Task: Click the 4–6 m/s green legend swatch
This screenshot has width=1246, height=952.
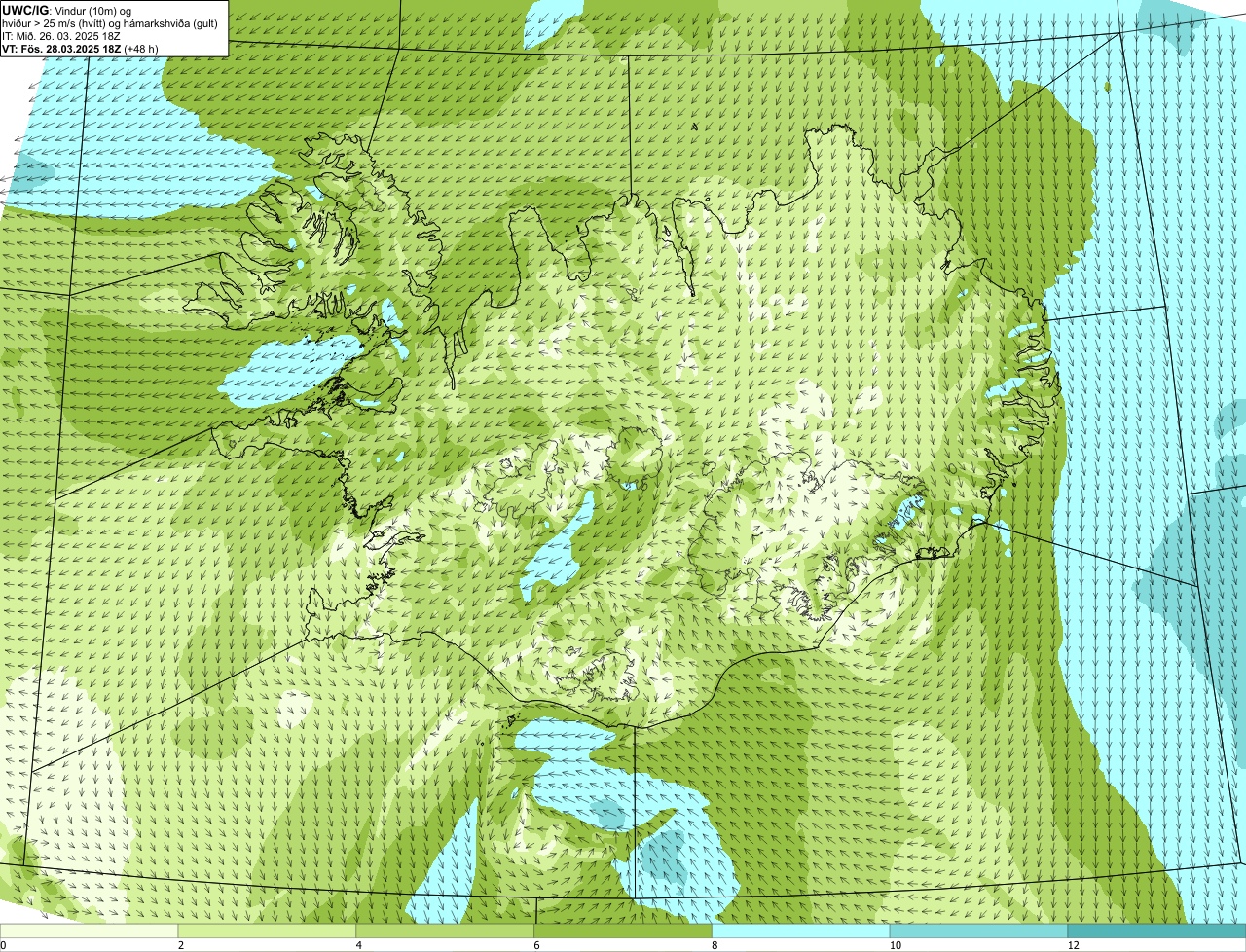Action: click(446, 931)
